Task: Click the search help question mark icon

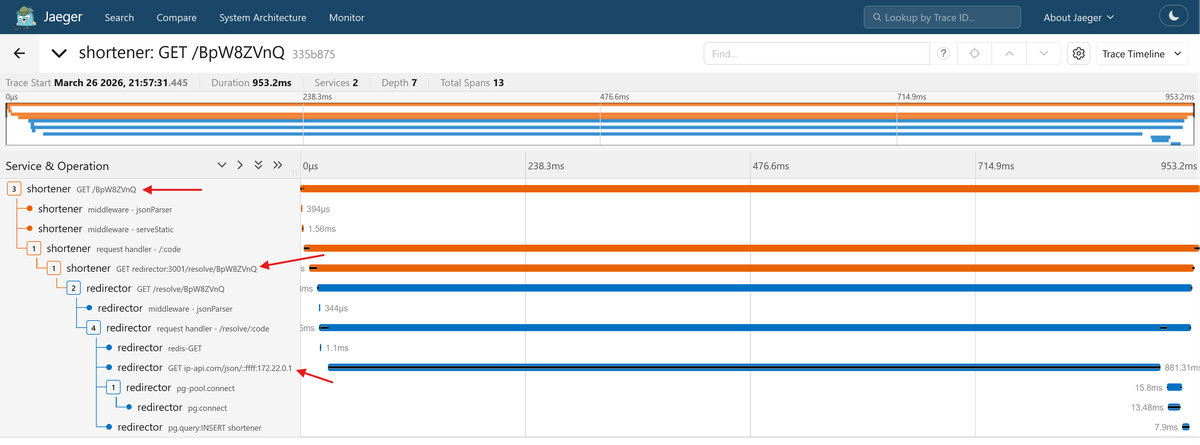Action: click(x=942, y=54)
